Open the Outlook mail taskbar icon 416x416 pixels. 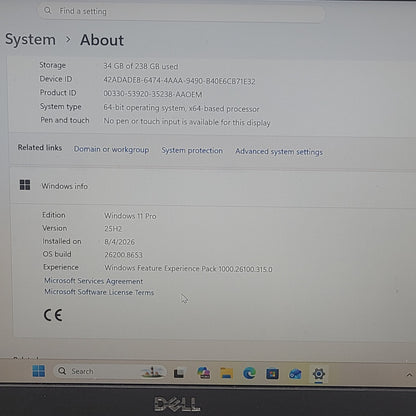295,374
